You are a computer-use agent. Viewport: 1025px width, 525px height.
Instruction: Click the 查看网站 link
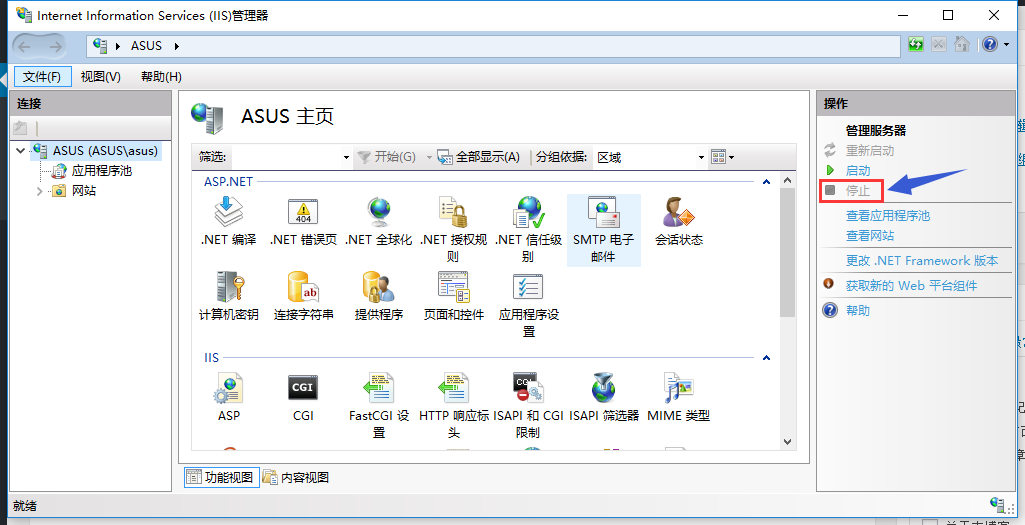coord(870,235)
